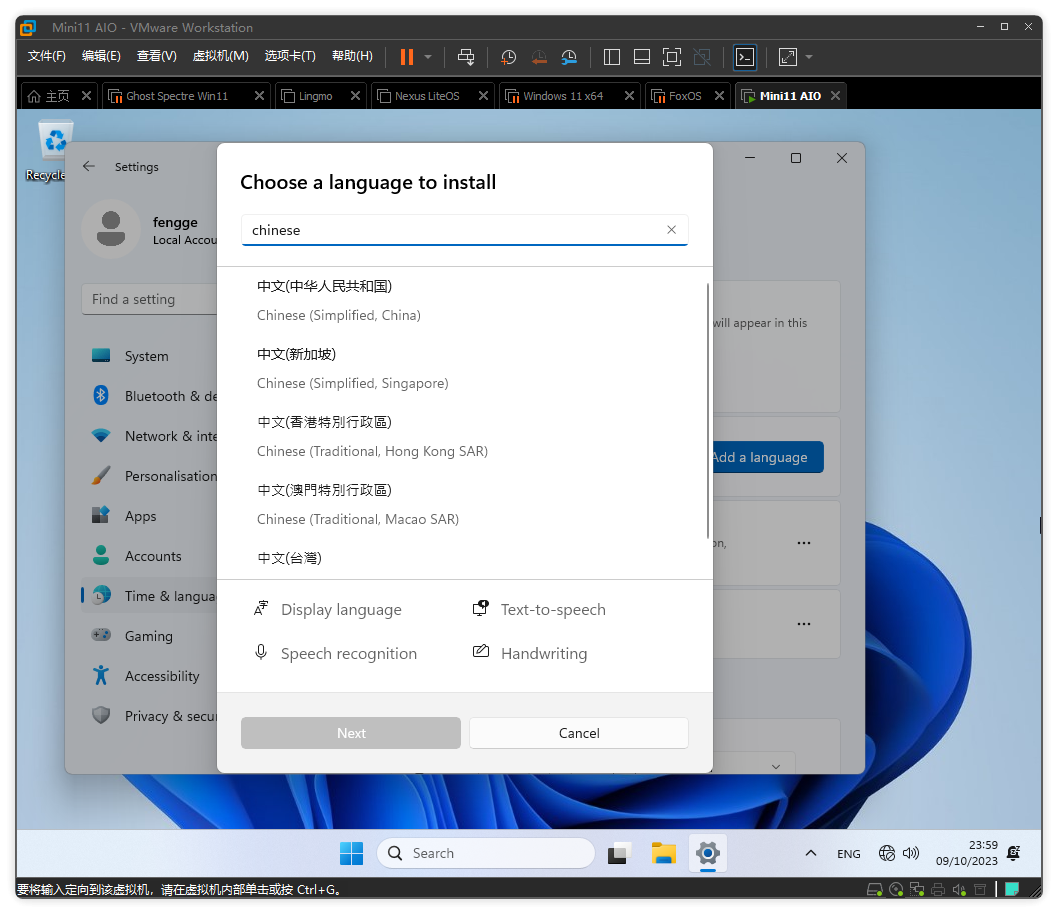Click the Find a setting search box

pos(150,299)
